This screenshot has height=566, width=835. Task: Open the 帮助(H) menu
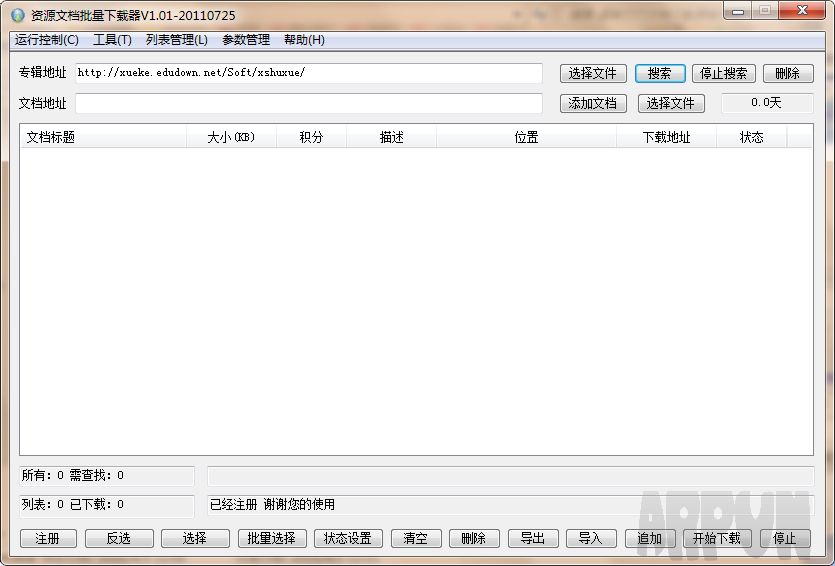pyautogui.click(x=304, y=40)
